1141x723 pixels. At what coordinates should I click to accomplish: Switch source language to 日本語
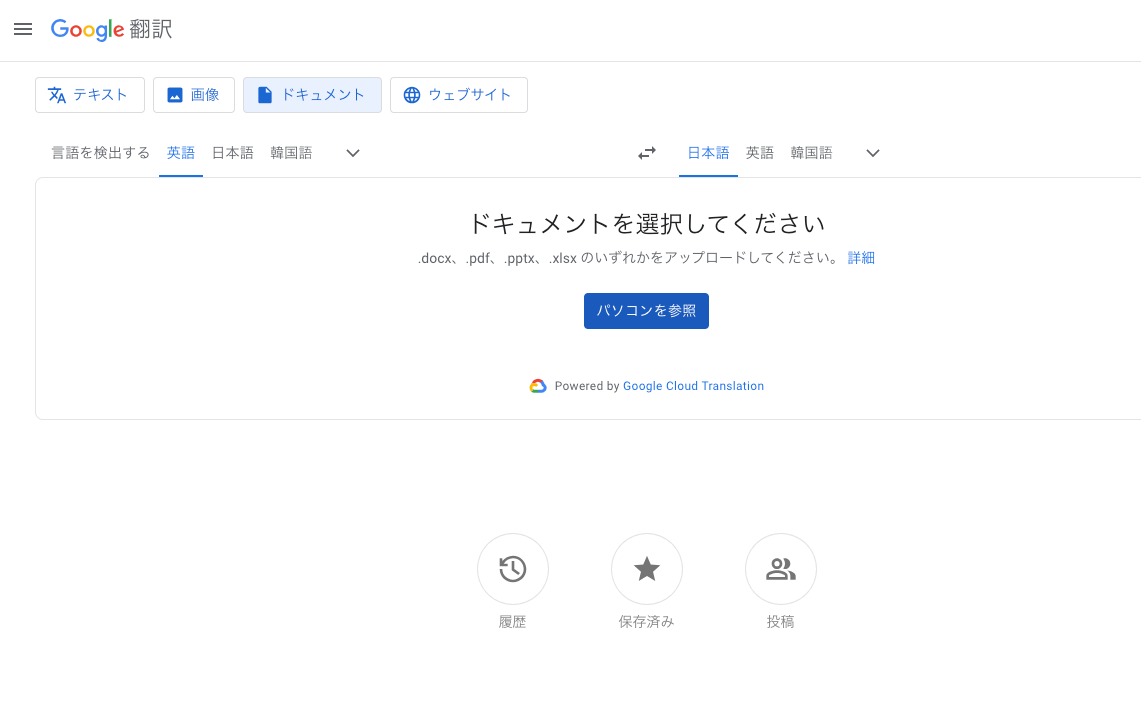232,152
